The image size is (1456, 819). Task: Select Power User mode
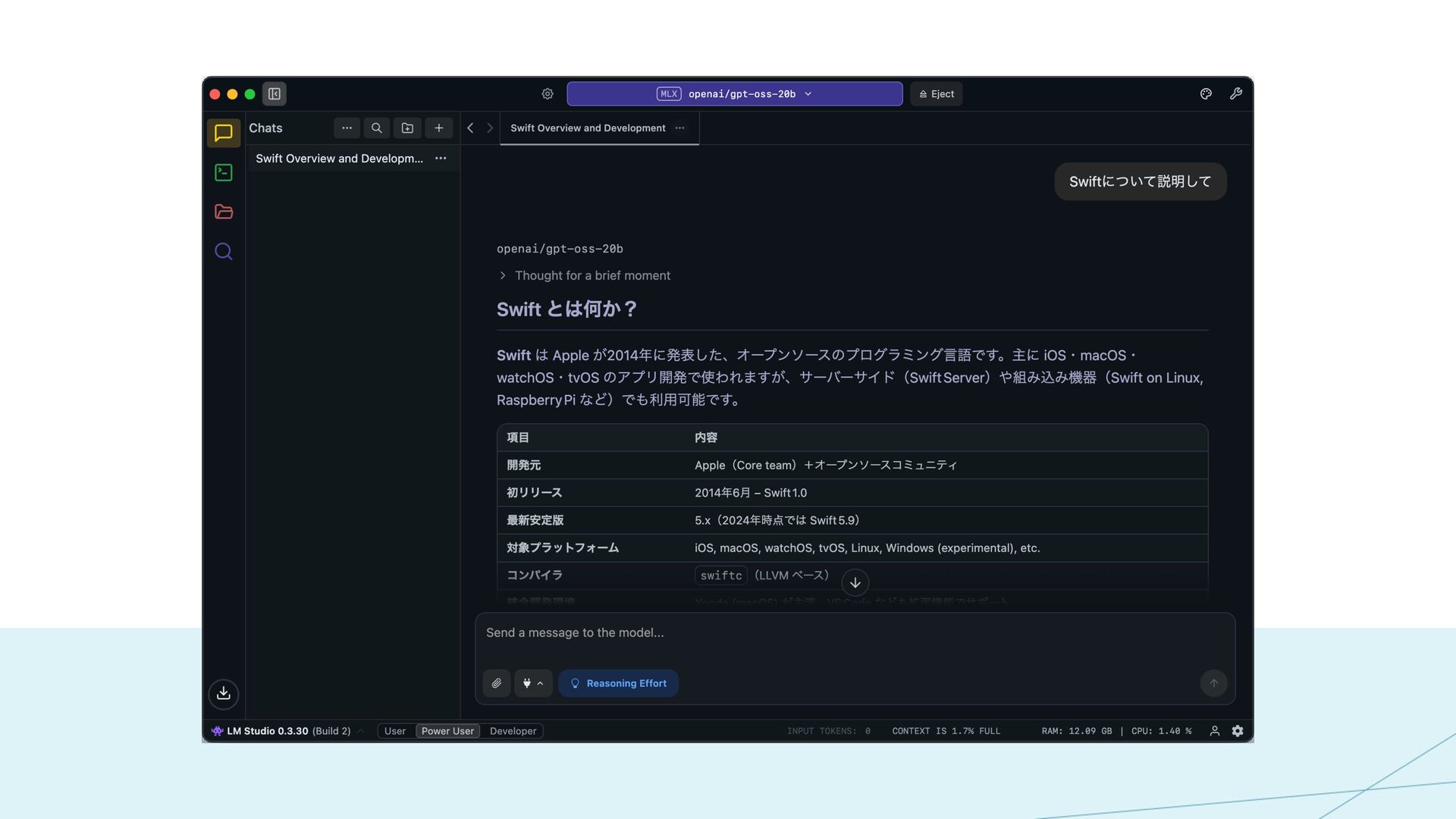pos(447,731)
